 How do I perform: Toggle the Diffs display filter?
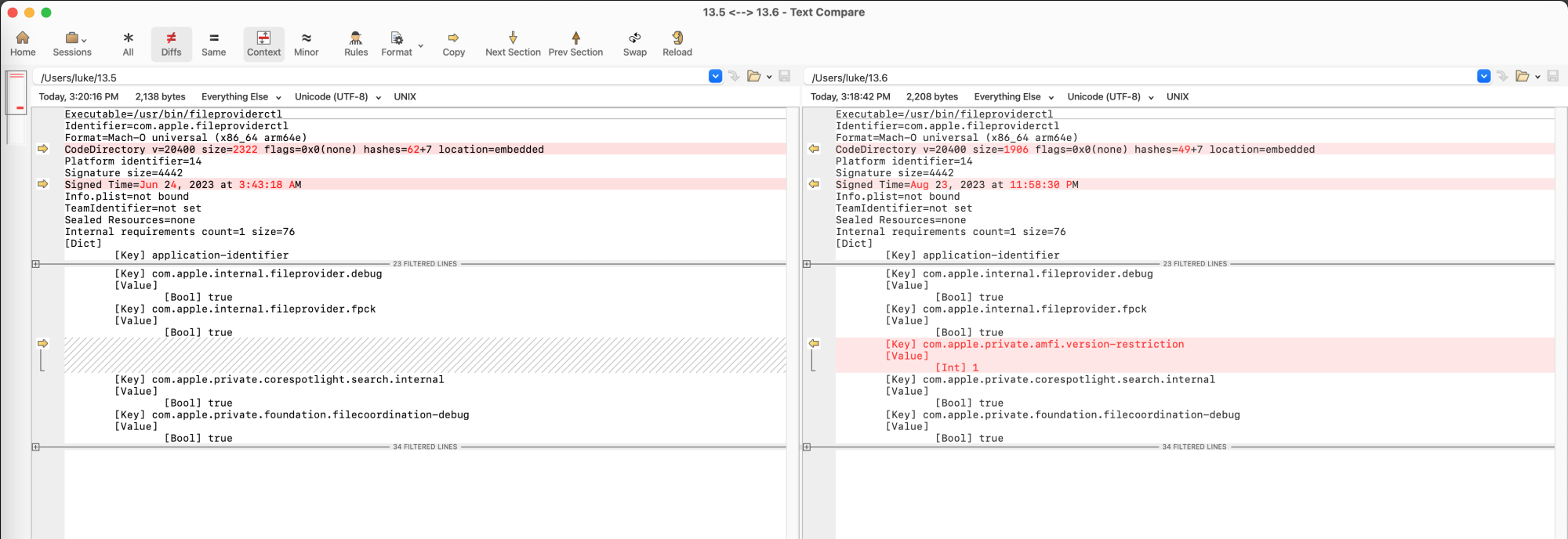[x=171, y=43]
